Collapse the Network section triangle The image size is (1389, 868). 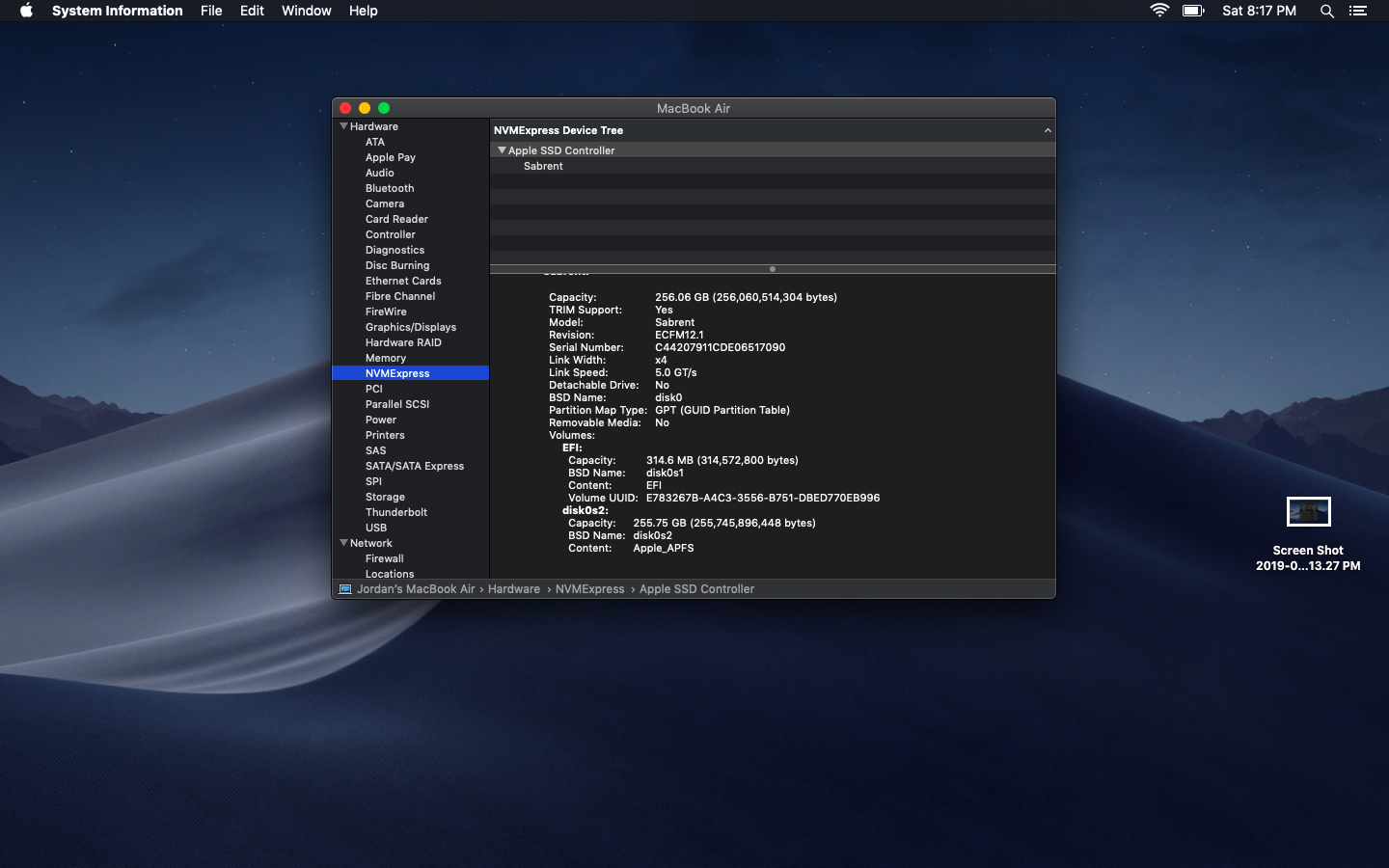click(x=343, y=543)
